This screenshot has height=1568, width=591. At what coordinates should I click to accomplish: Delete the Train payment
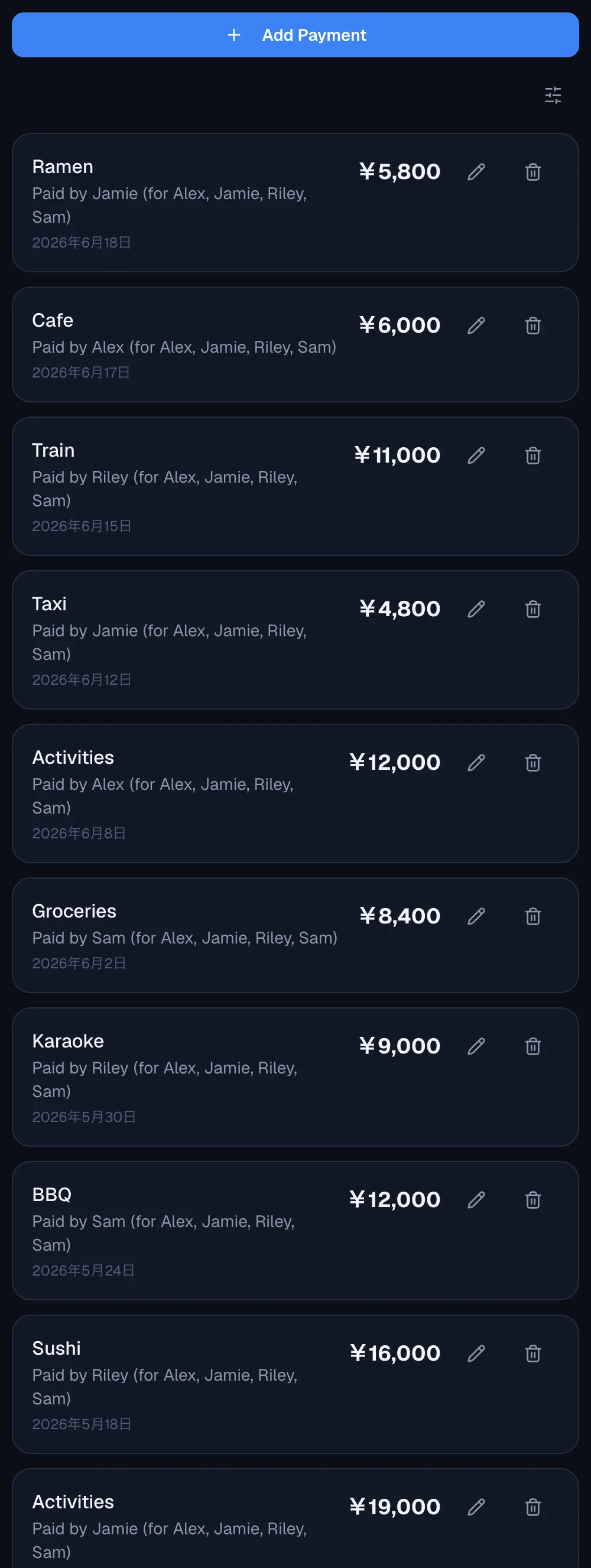click(x=532, y=456)
